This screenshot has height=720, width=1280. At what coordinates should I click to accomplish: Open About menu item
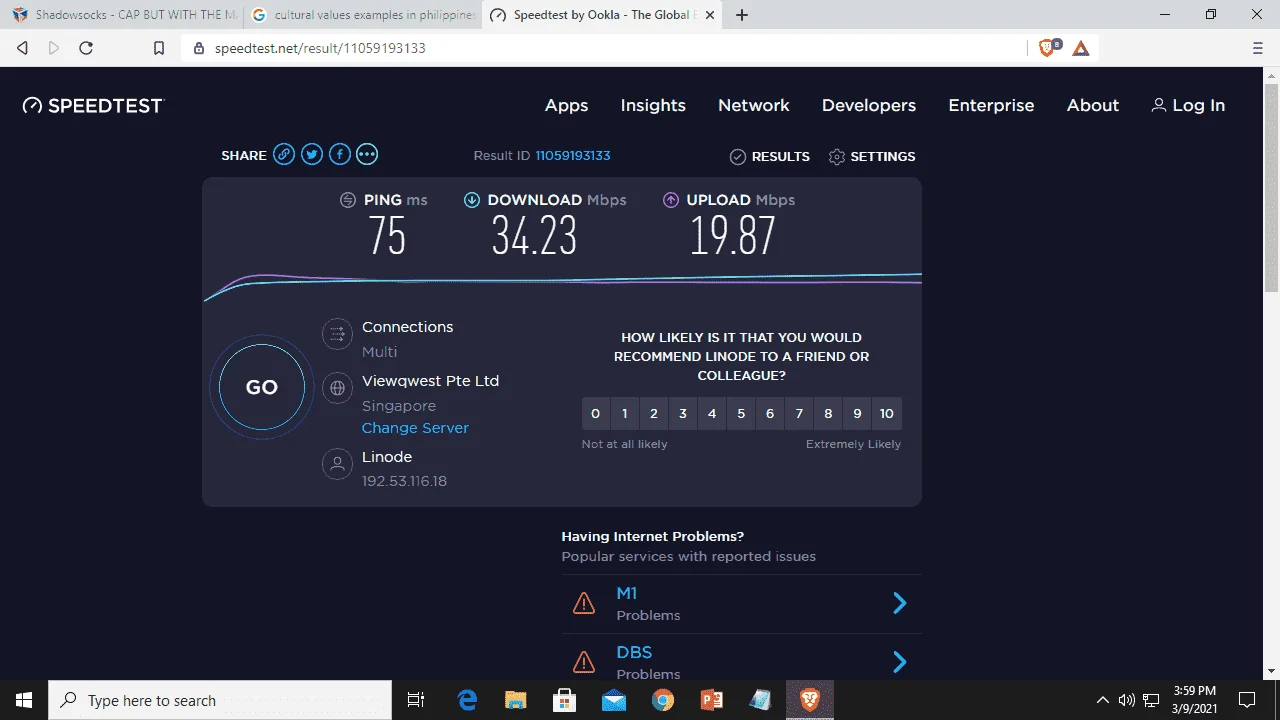coord(1093,105)
